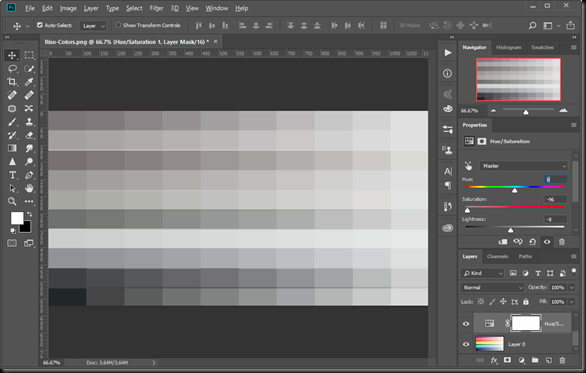Toggle the layer filter switch

[x=574, y=272]
